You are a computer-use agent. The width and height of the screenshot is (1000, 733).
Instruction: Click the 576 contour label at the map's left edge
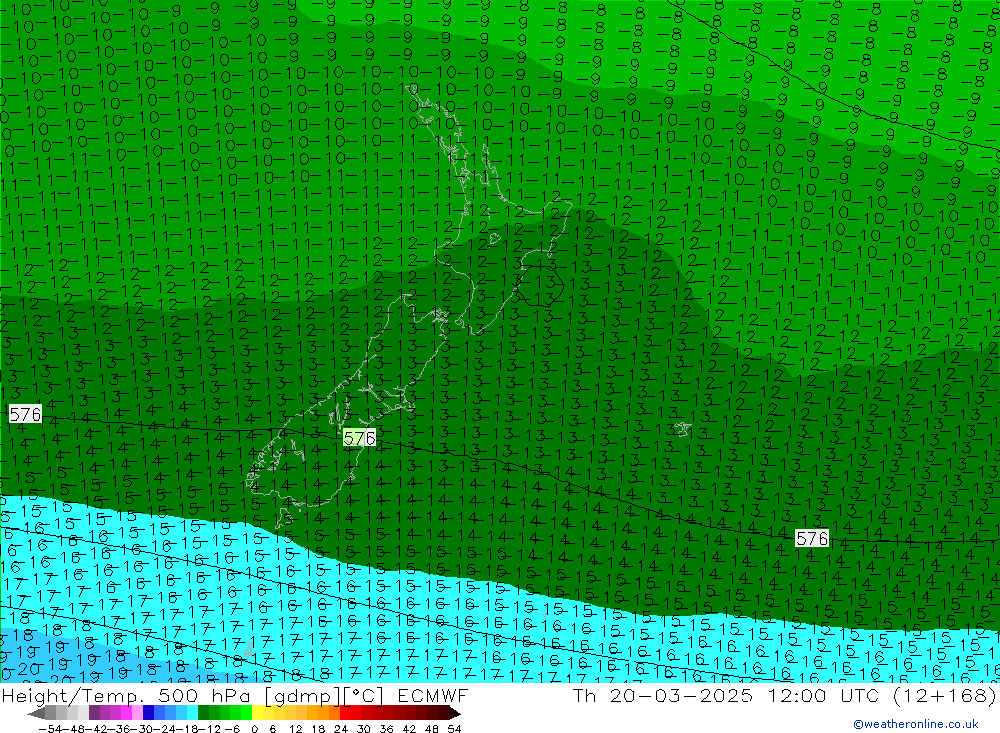(25, 414)
